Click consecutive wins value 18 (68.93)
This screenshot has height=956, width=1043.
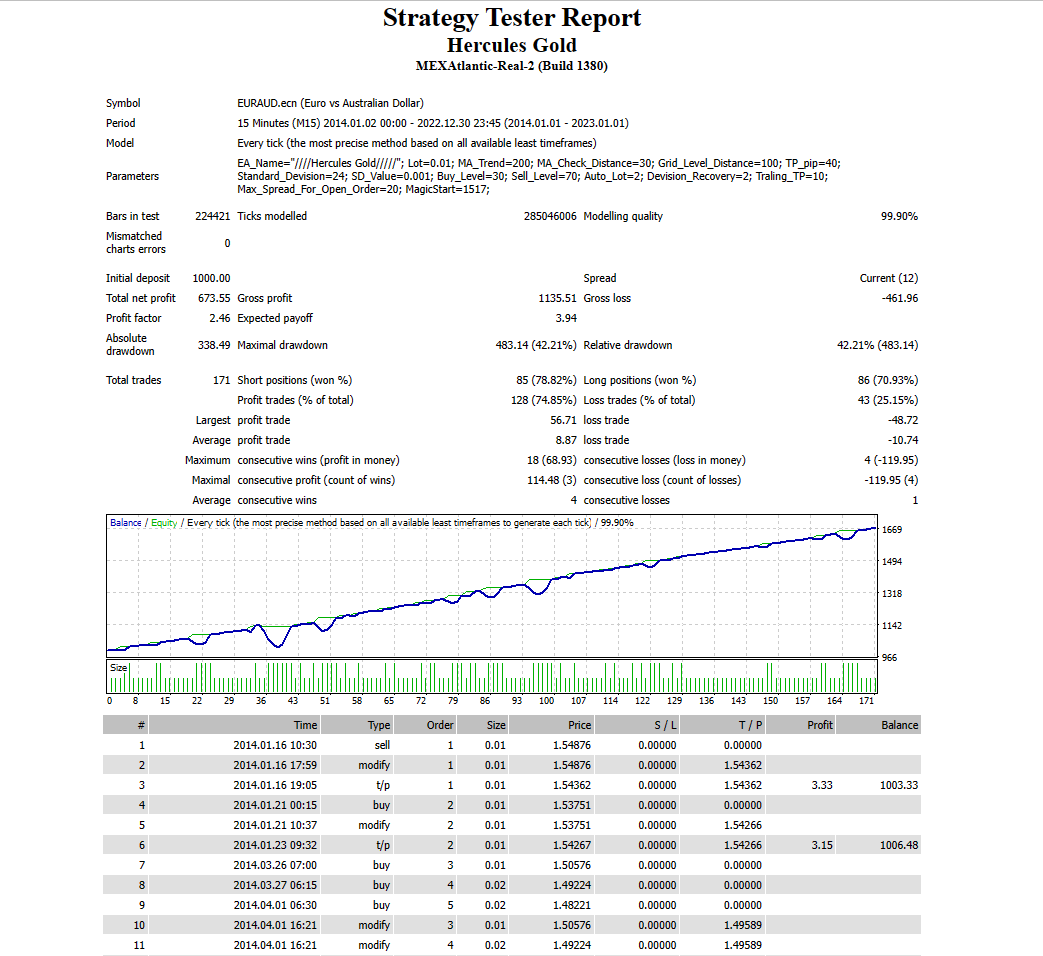[551, 460]
